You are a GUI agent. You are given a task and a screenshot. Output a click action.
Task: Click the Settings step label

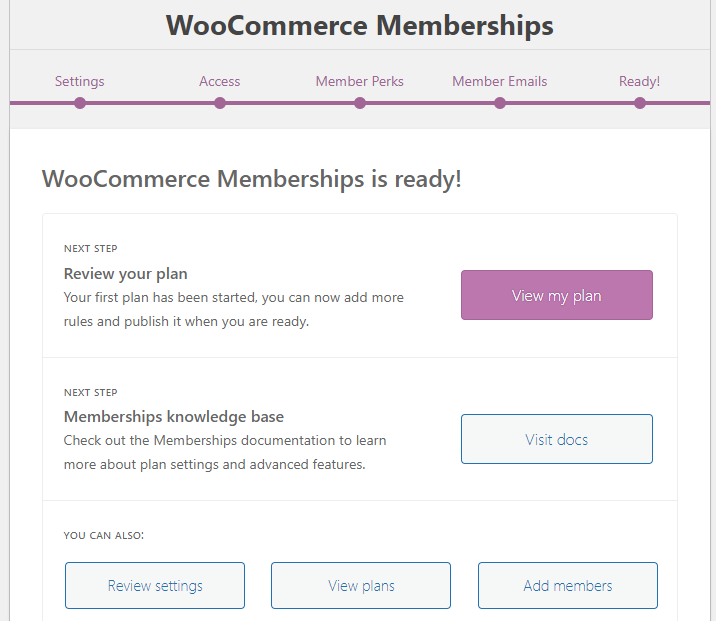point(79,81)
